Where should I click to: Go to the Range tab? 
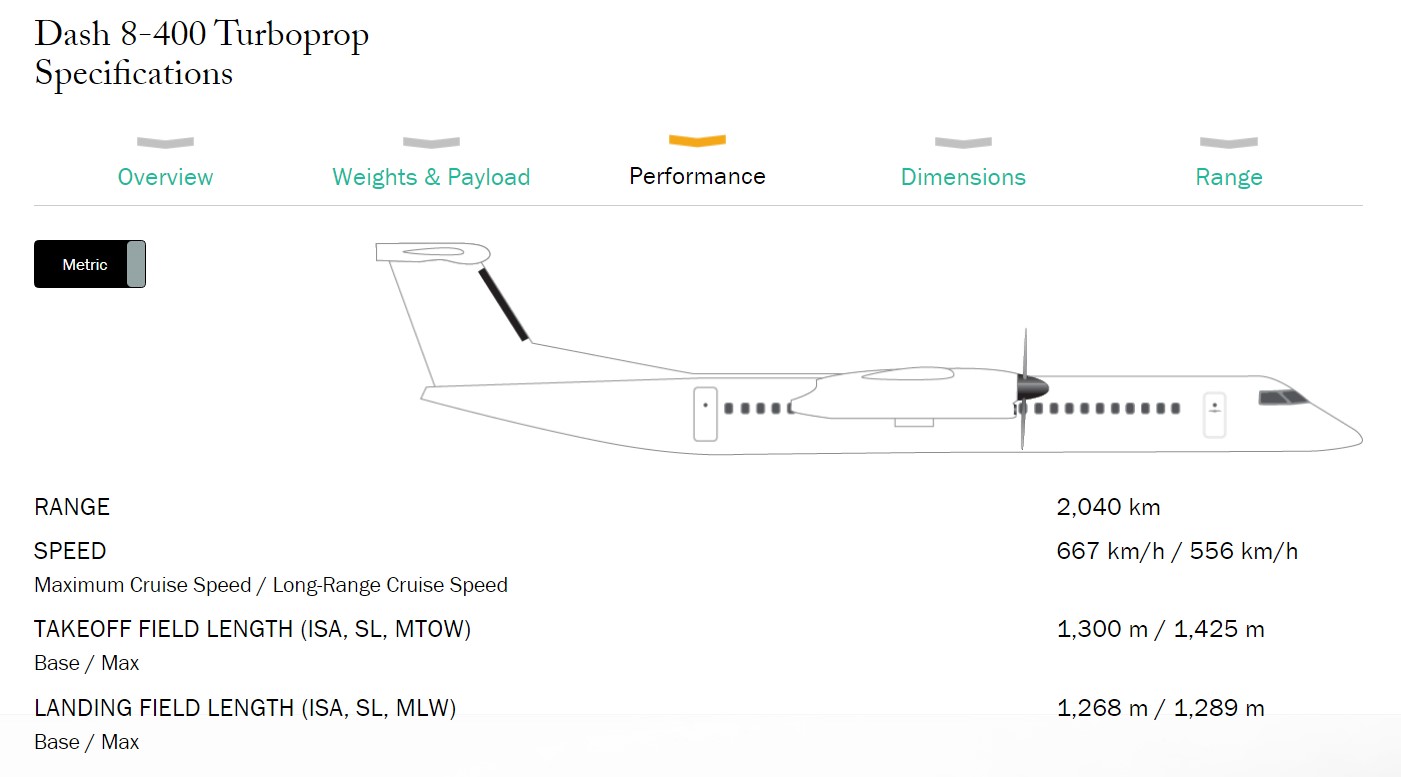(1229, 177)
